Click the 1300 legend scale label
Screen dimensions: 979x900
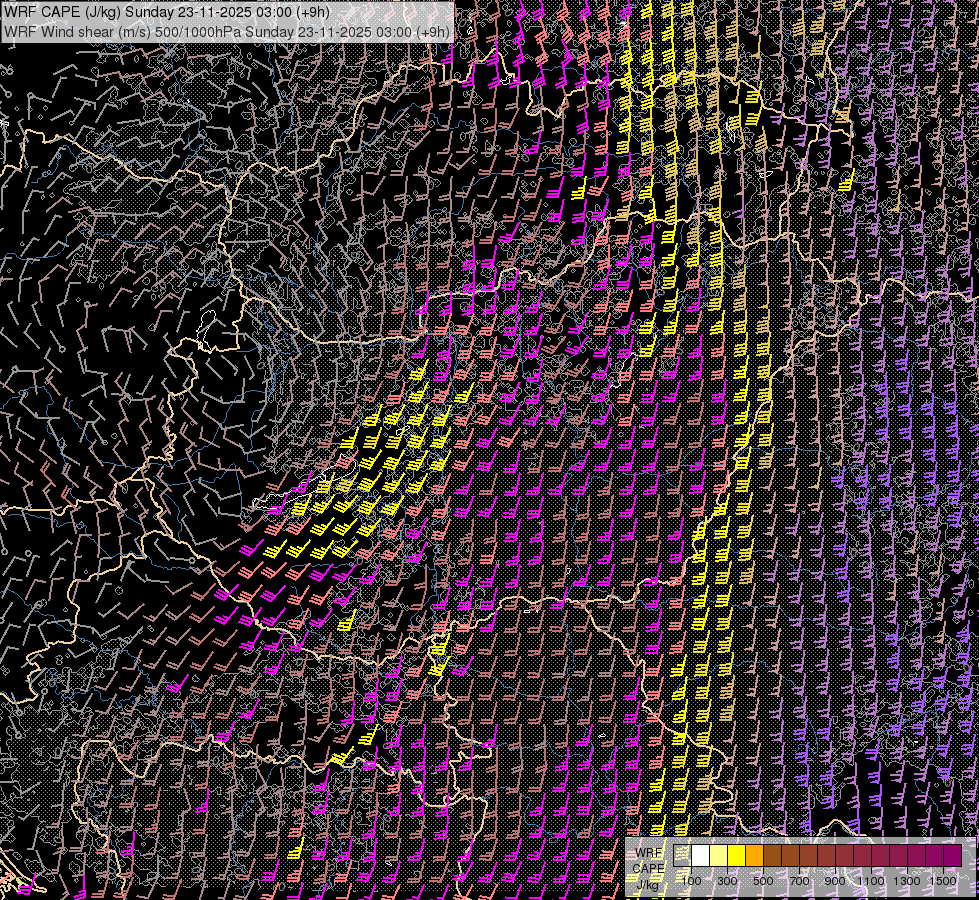pyautogui.click(x=907, y=881)
